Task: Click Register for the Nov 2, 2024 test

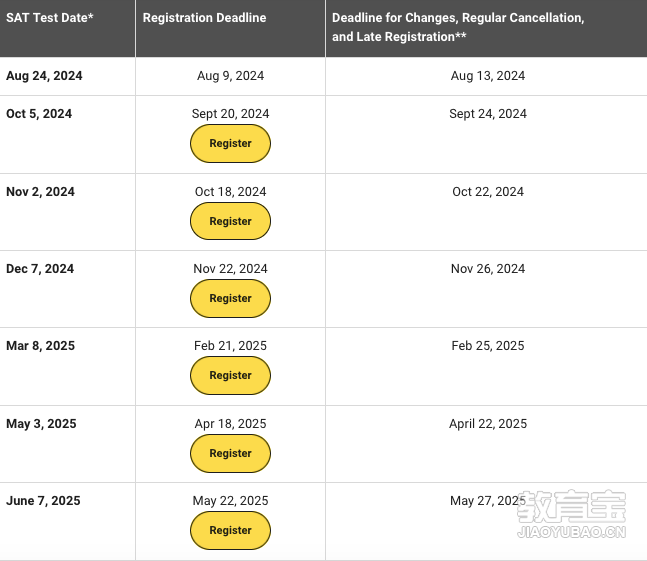Action: coord(230,221)
